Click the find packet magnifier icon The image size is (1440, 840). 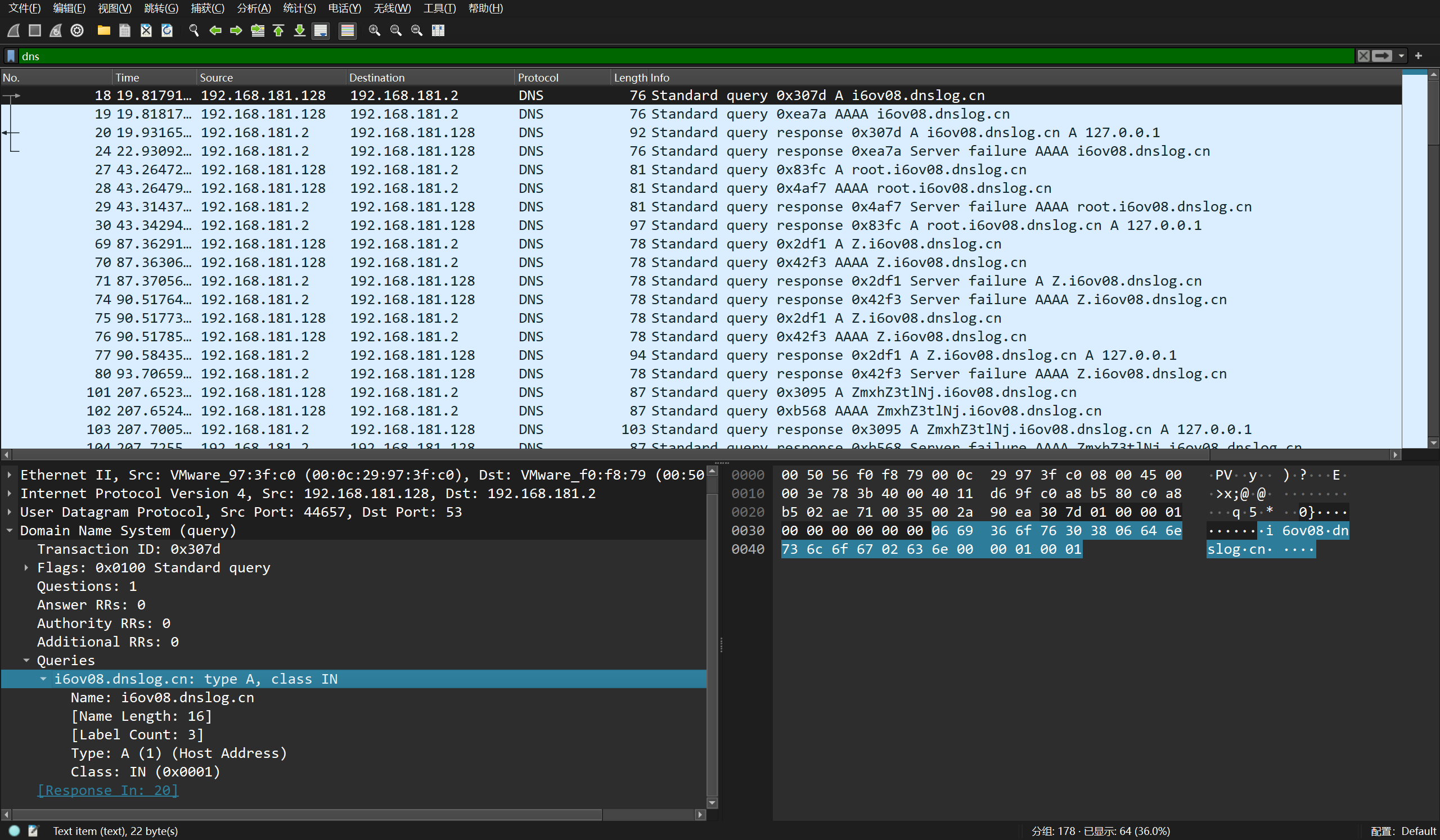tap(193, 30)
